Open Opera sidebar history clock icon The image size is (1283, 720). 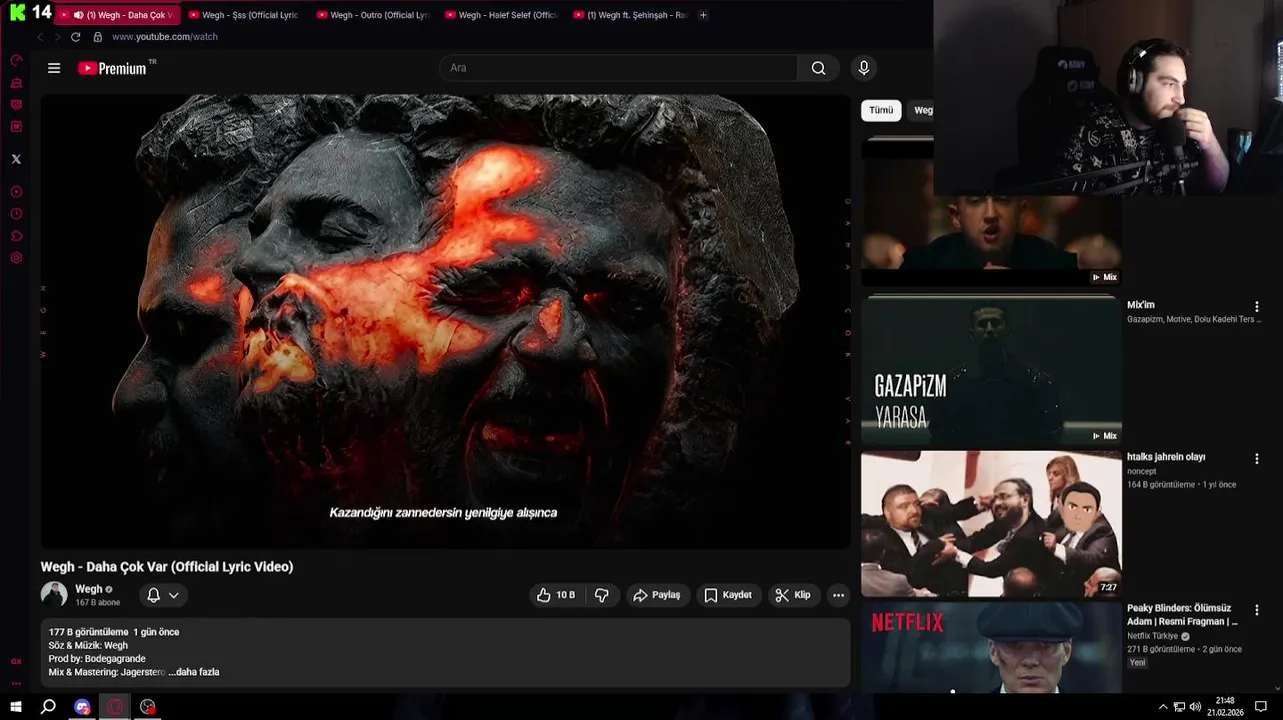16,214
